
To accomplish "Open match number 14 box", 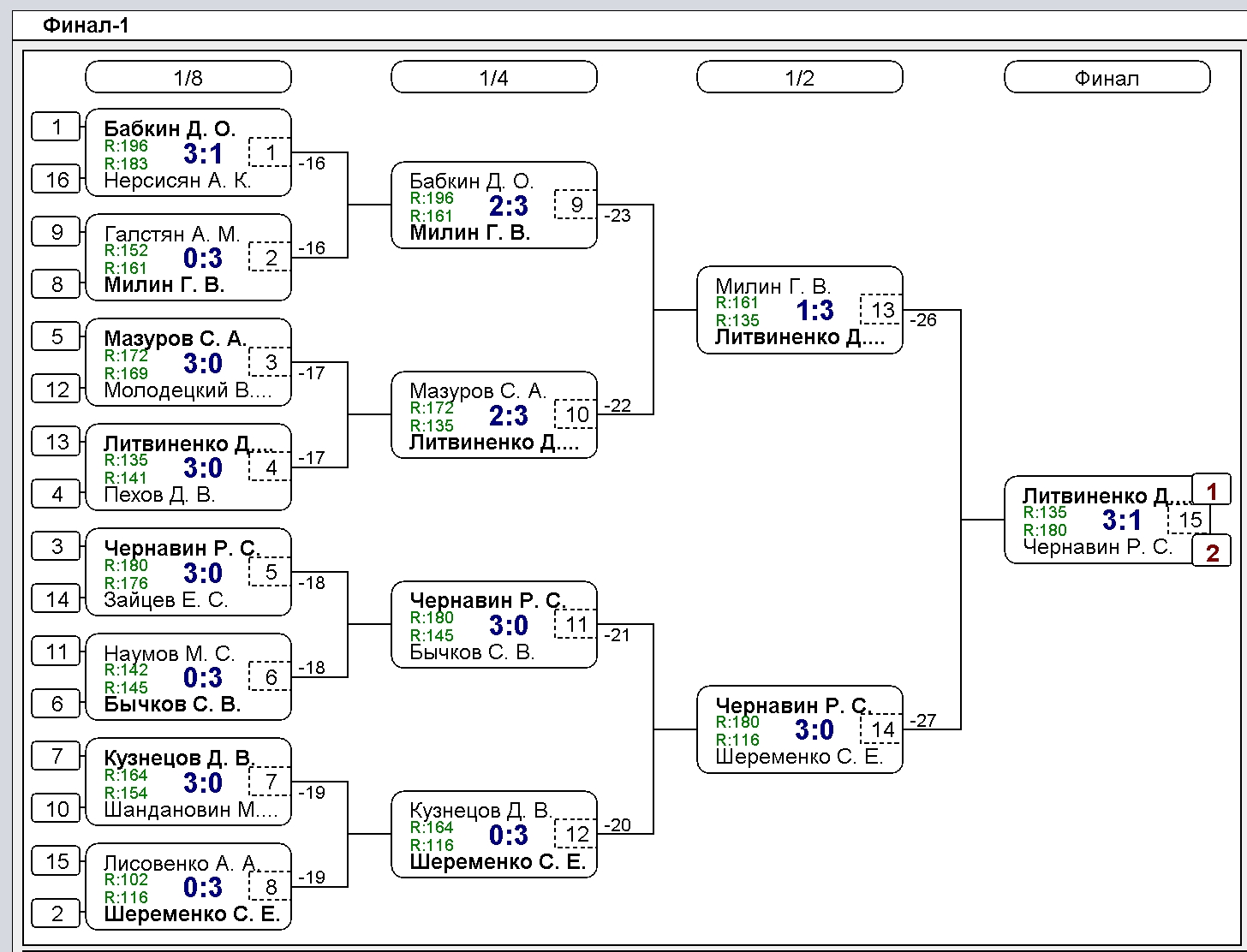I will click(x=882, y=729).
